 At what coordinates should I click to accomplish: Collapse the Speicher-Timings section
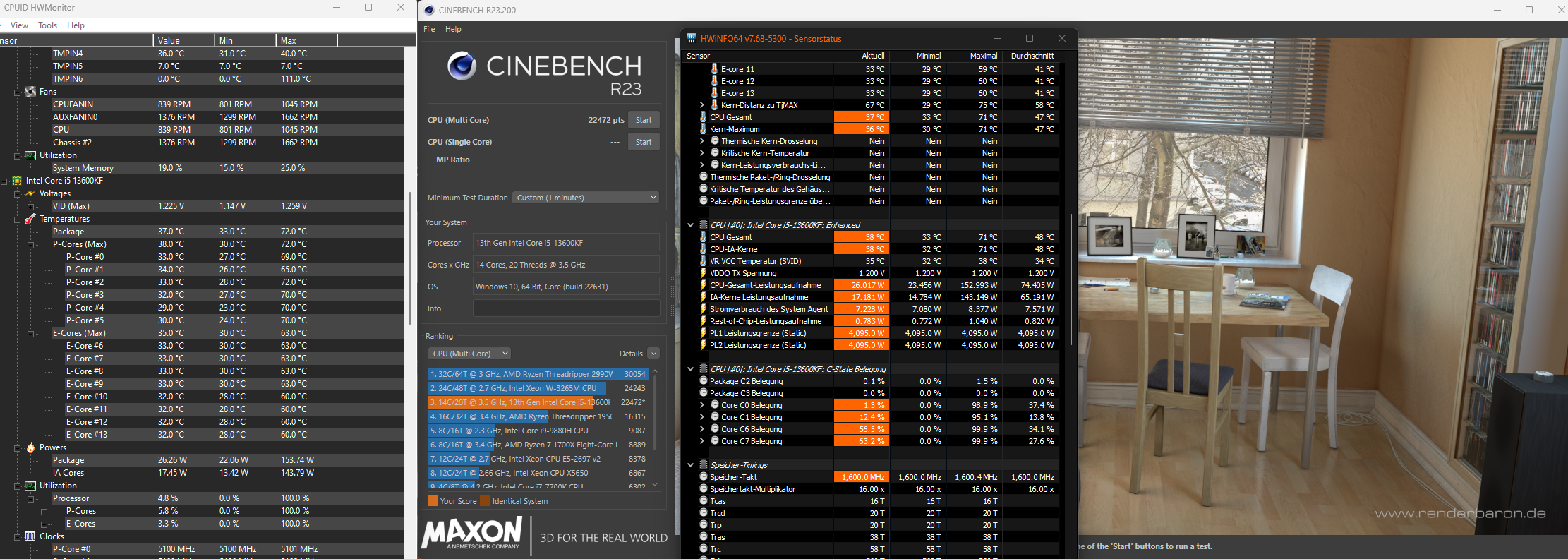(x=690, y=465)
